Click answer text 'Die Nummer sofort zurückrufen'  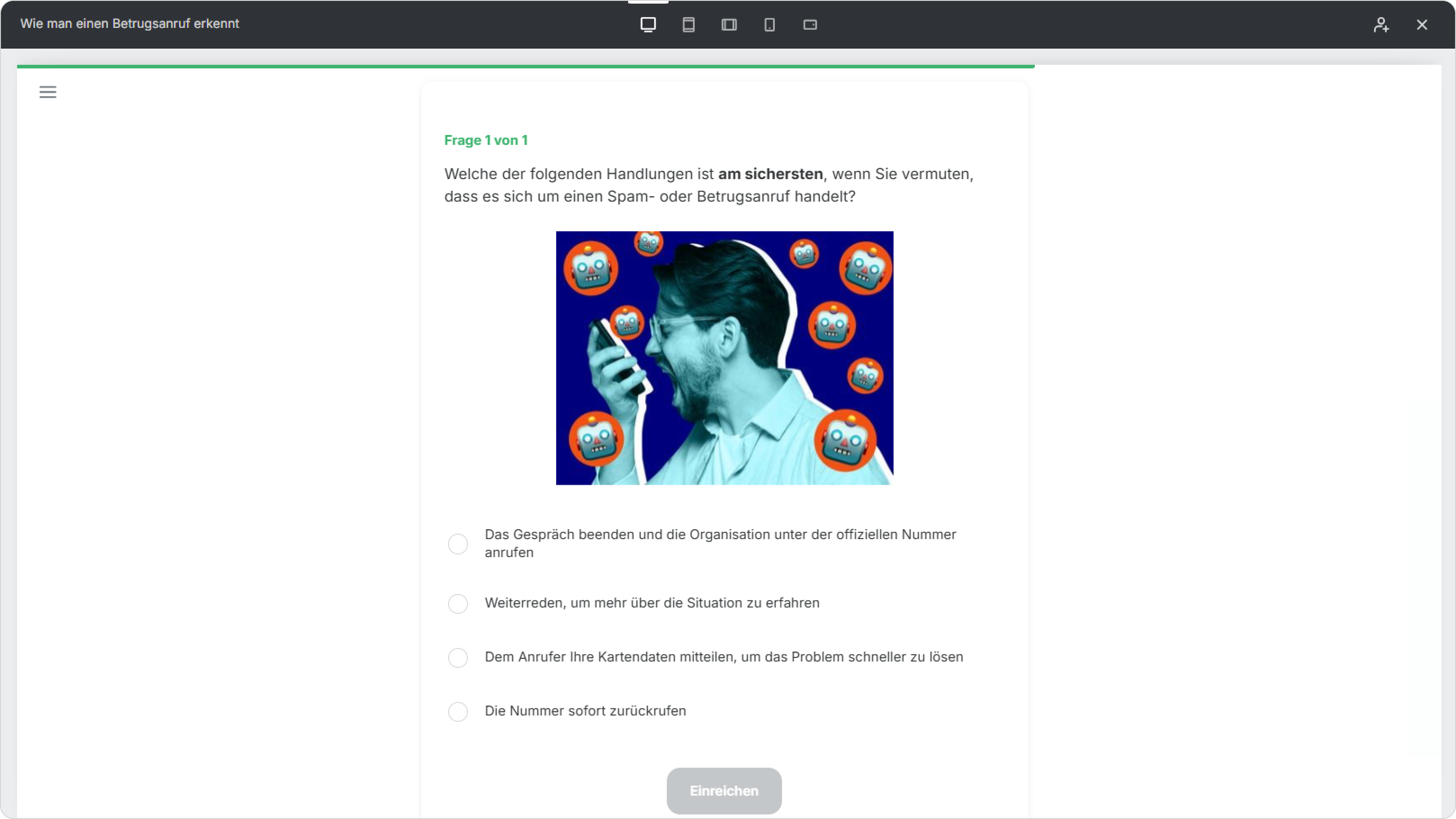(x=585, y=711)
